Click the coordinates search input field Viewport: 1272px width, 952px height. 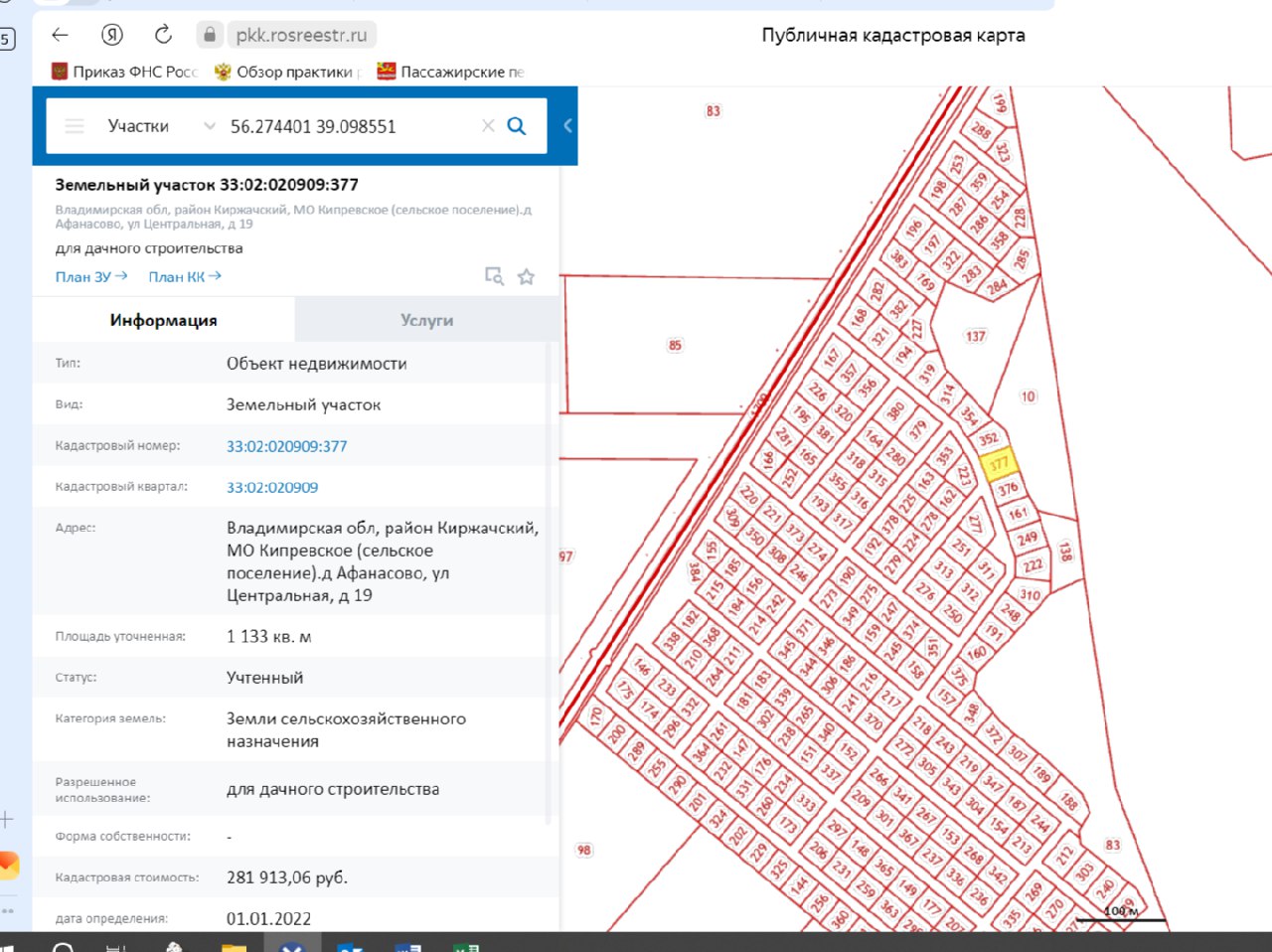click(x=348, y=126)
